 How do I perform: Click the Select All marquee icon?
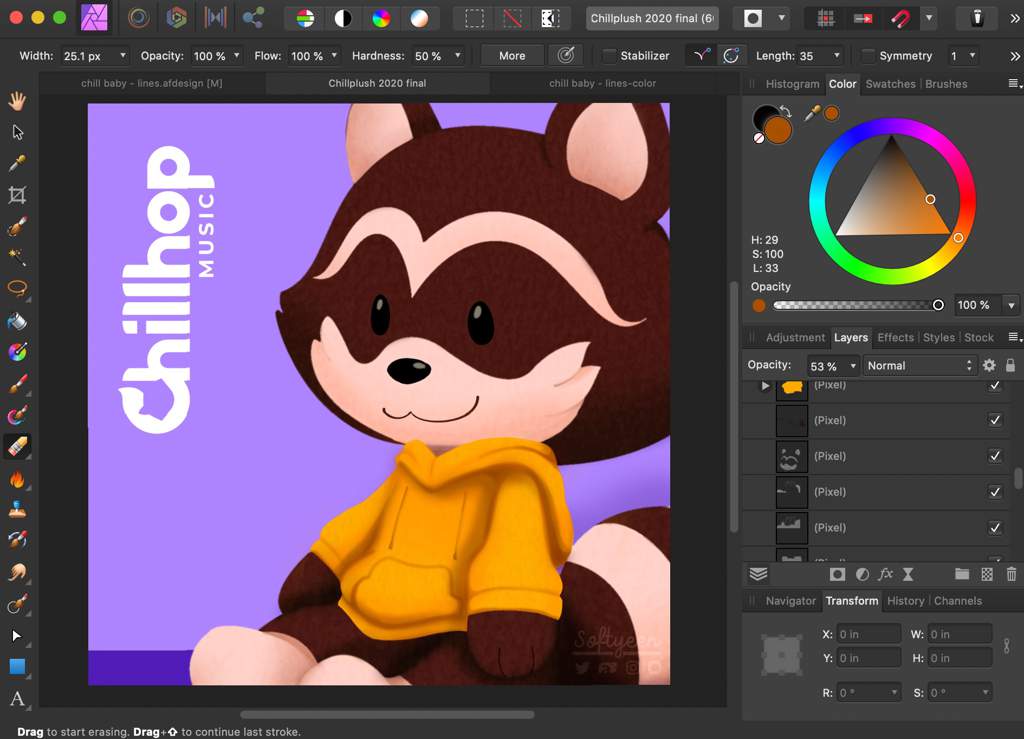[474, 18]
